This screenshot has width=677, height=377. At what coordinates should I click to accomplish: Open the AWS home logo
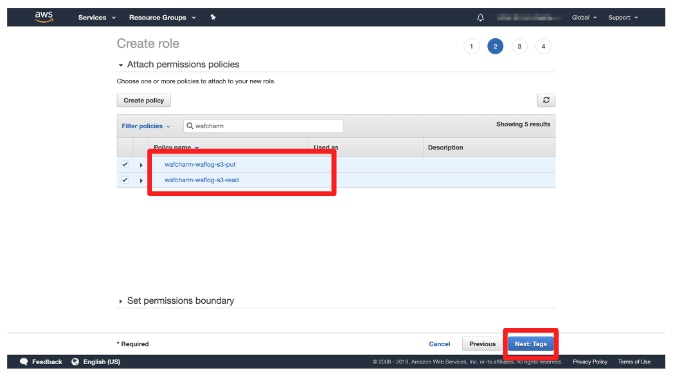44,17
